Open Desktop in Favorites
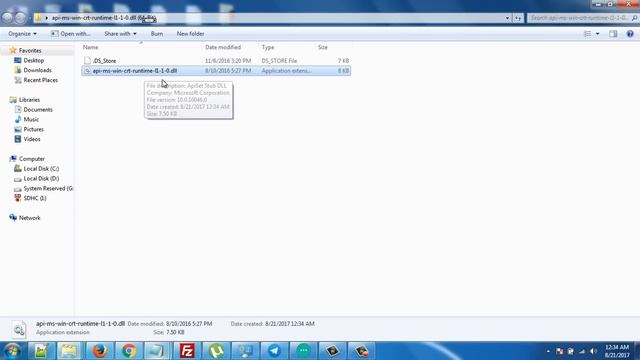 click(x=33, y=60)
